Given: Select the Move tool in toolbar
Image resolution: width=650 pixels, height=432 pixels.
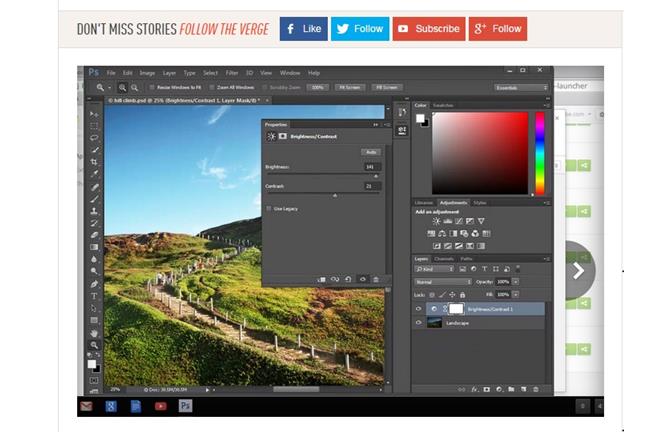Looking at the screenshot, I should tap(95, 114).
